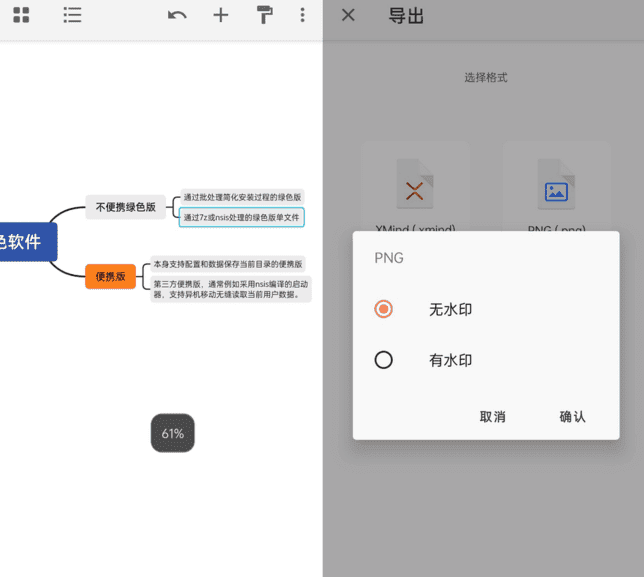This screenshot has height=577, width=644.
Task: Select subtopic 通过7z或nsis处理的绿色版单文件
Action: tap(242, 217)
